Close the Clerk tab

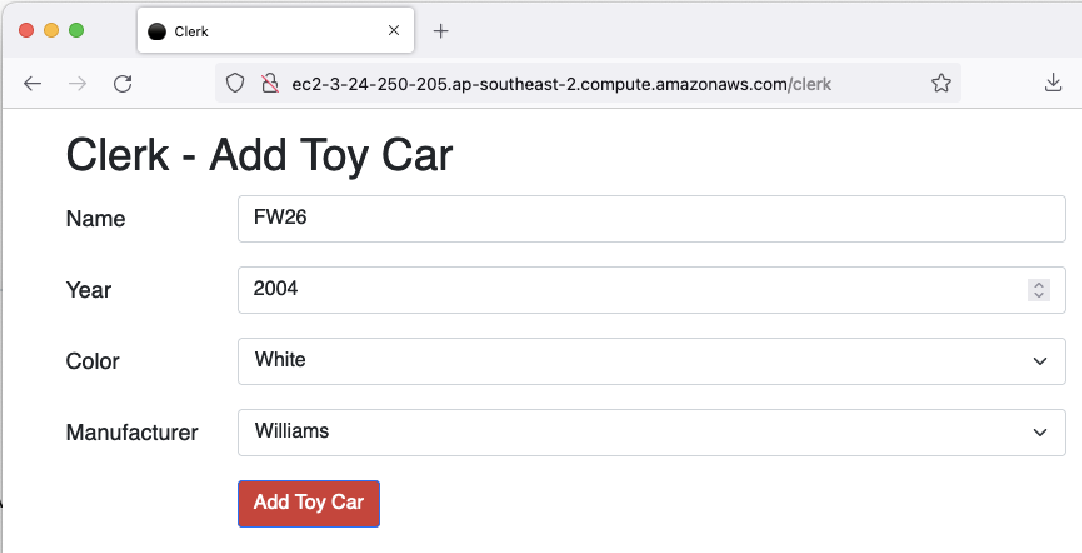click(393, 30)
